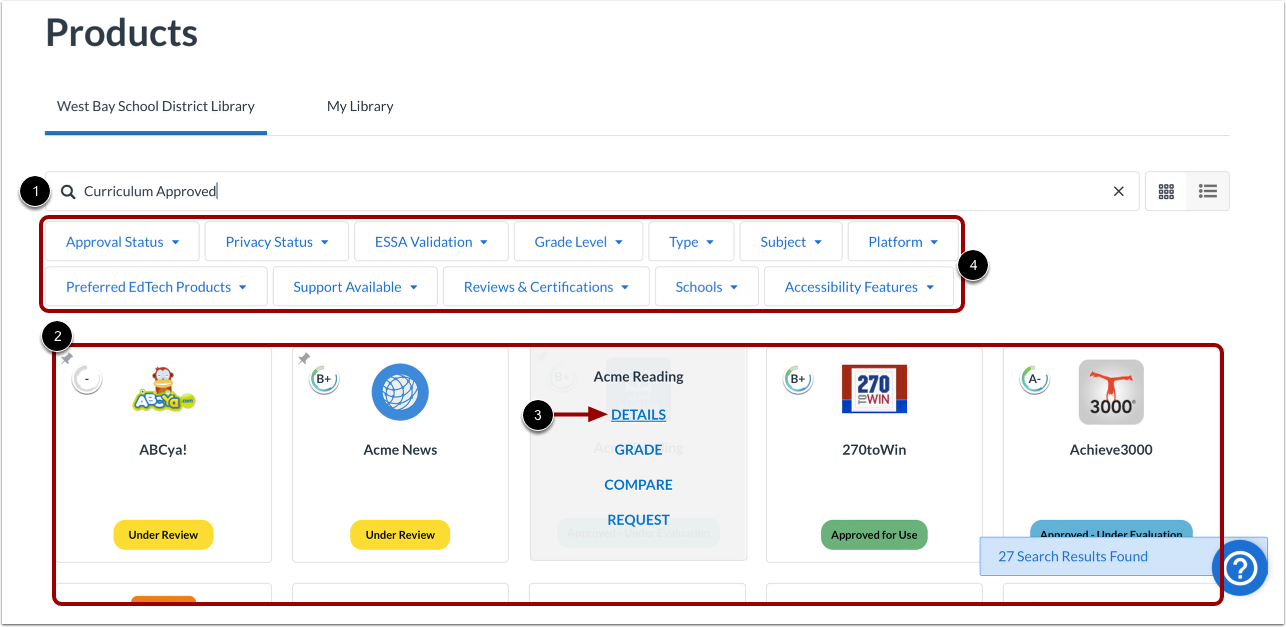
Task: Toggle grid view display
Action: tap(1166, 190)
